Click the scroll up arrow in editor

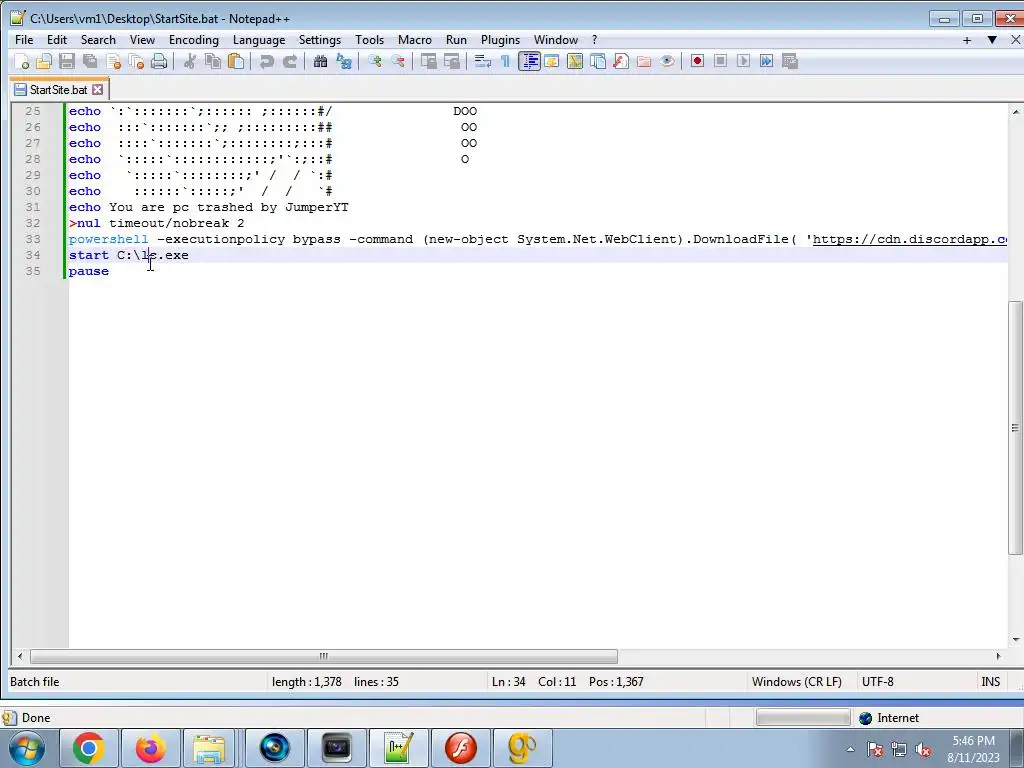pyautogui.click(x=1015, y=112)
